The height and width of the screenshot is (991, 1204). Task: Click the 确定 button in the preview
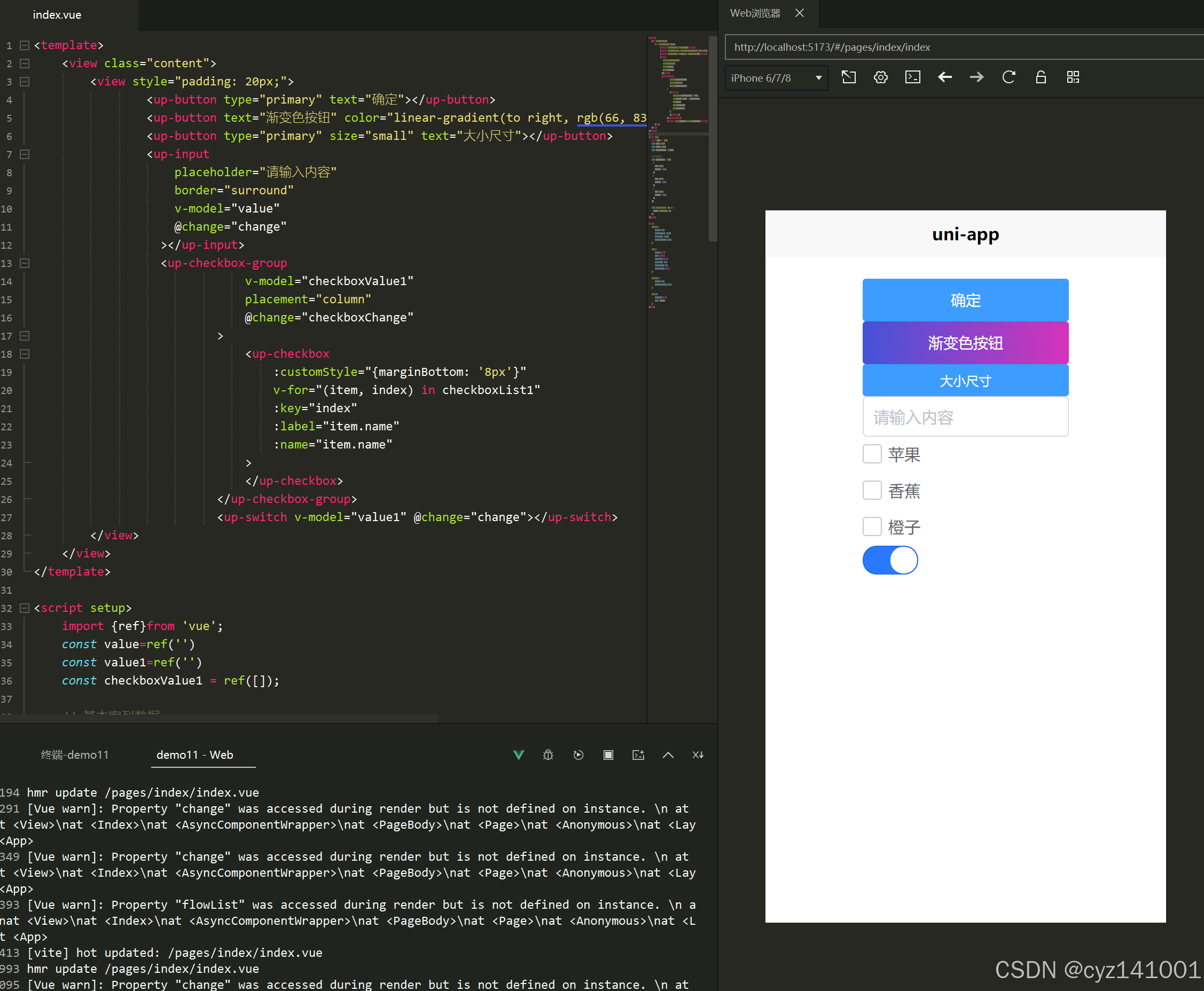(965, 300)
